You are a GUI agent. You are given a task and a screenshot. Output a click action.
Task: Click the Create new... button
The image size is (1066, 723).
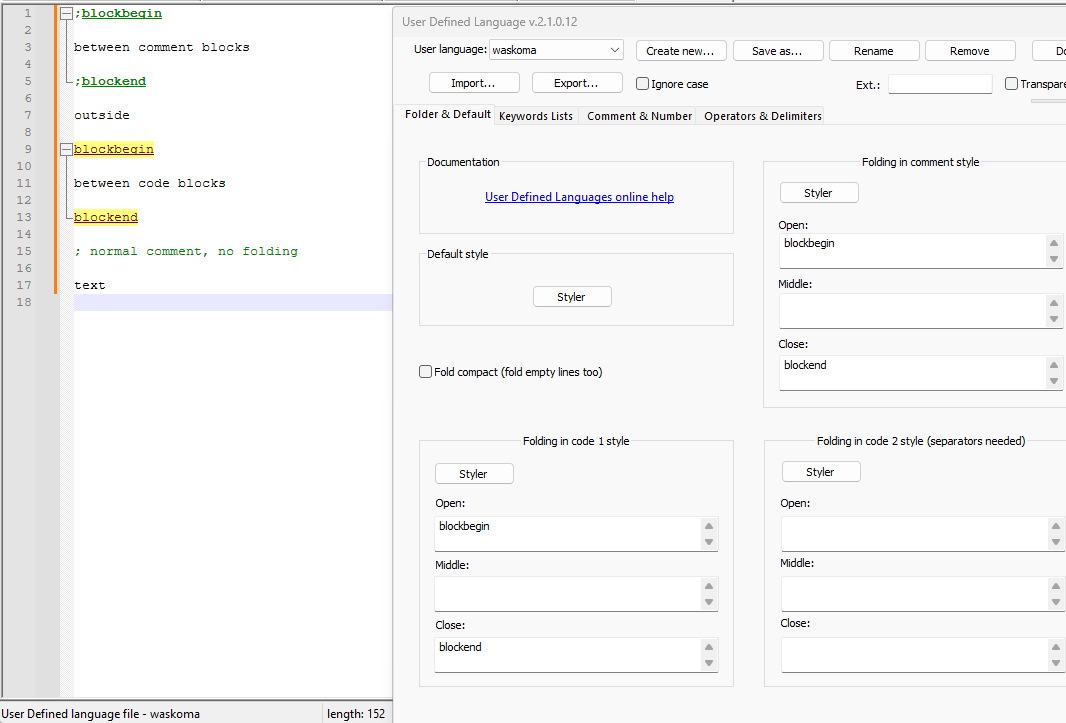click(x=680, y=51)
